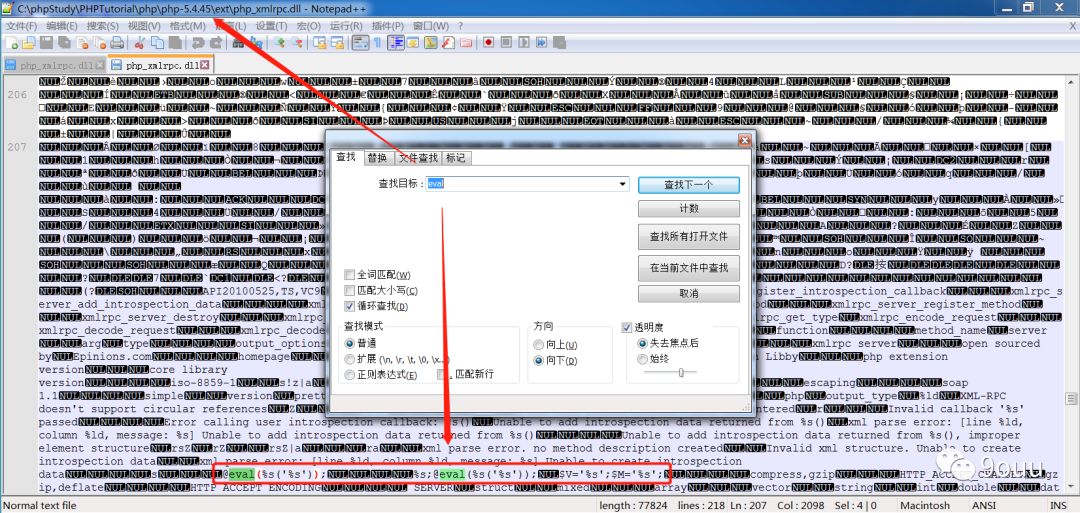
Task: Zoom in with the toolbar icon
Action: pos(280,43)
